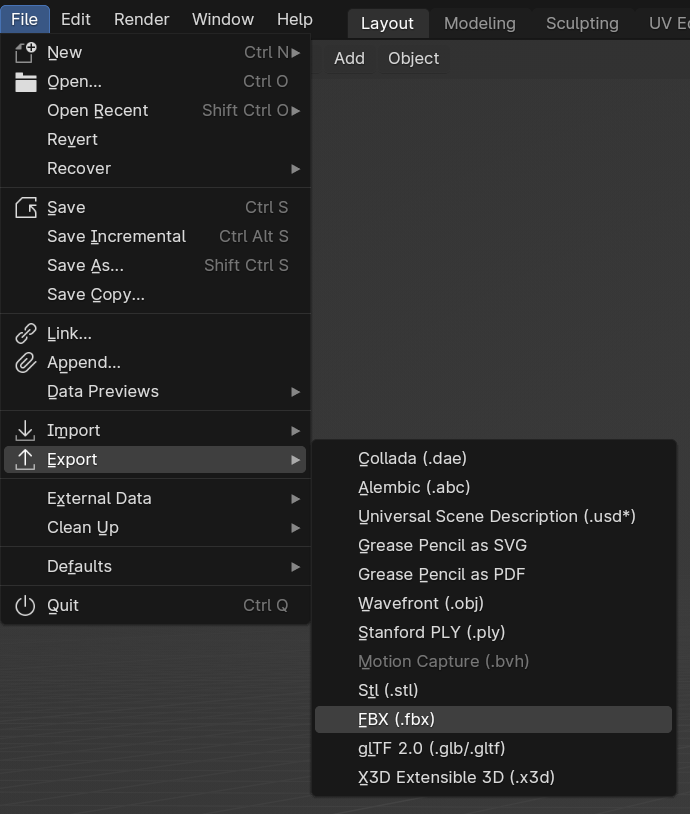The width and height of the screenshot is (690, 814).
Task: Select Wavefront (.obj) export
Action: [x=493, y=604]
